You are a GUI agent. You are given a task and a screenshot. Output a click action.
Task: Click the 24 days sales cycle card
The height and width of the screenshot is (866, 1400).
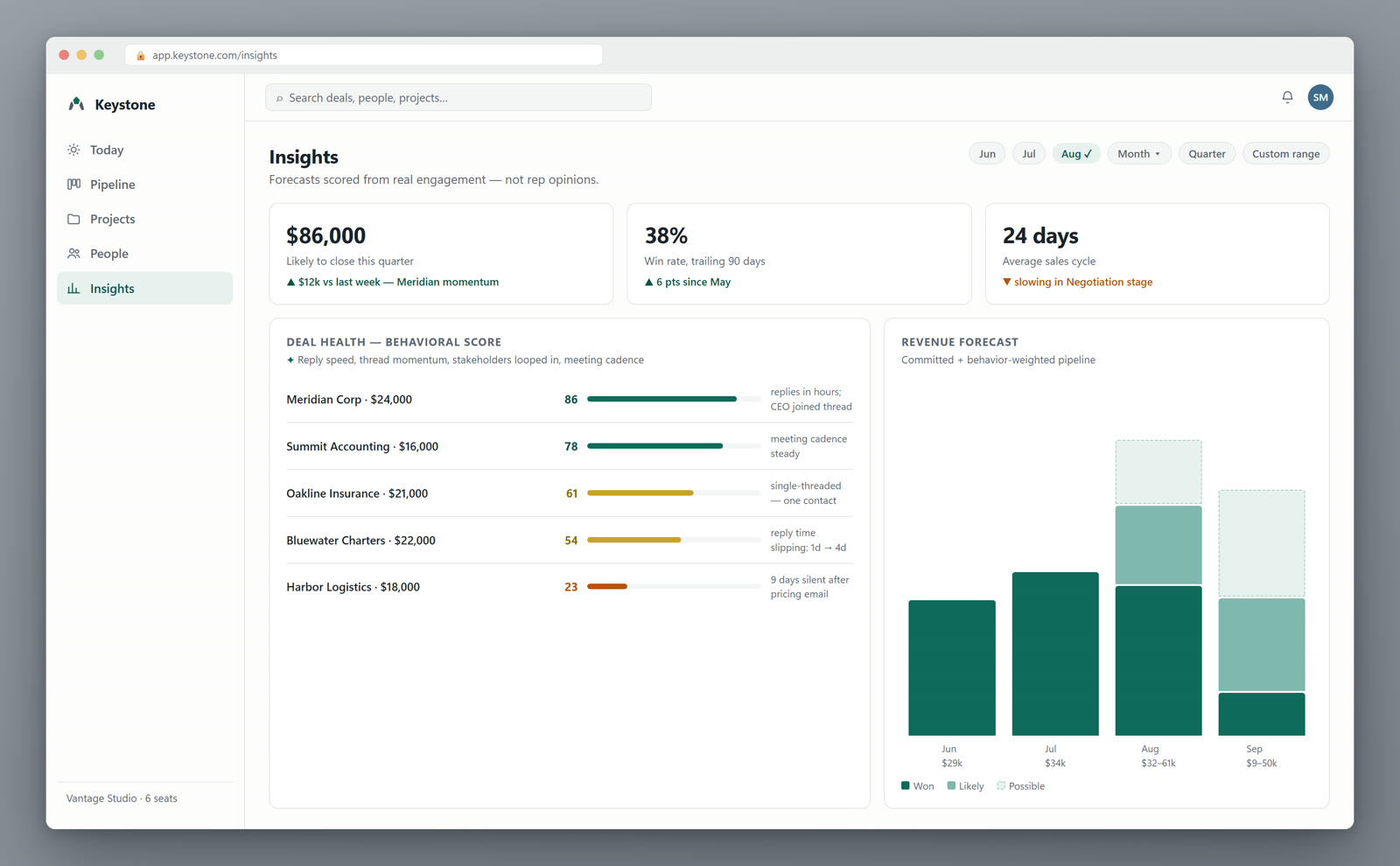(x=1157, y=254)
